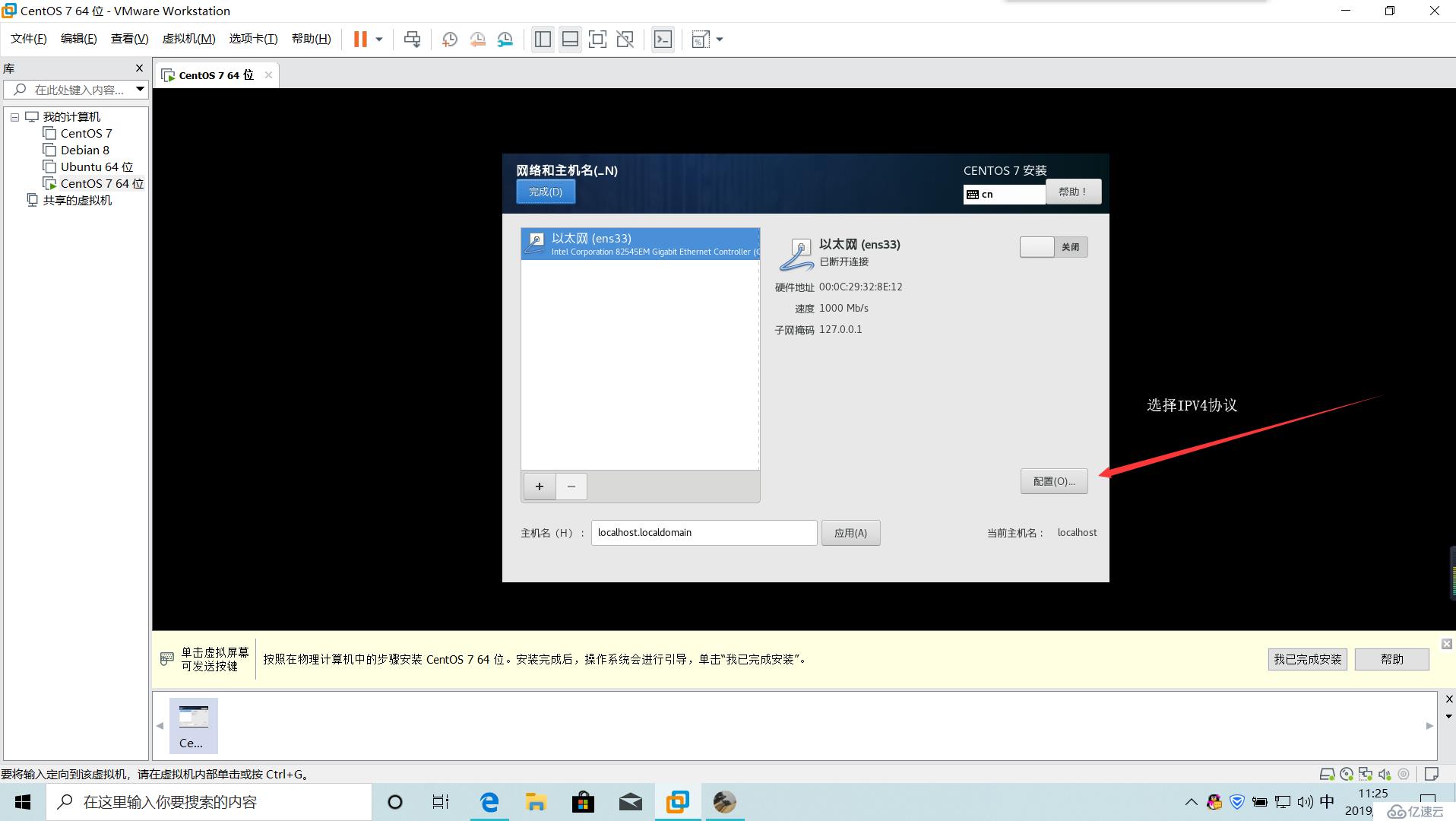Click the message log icon in status bar
This screenshot has width=1456, height=821.
coord(1432,775)
